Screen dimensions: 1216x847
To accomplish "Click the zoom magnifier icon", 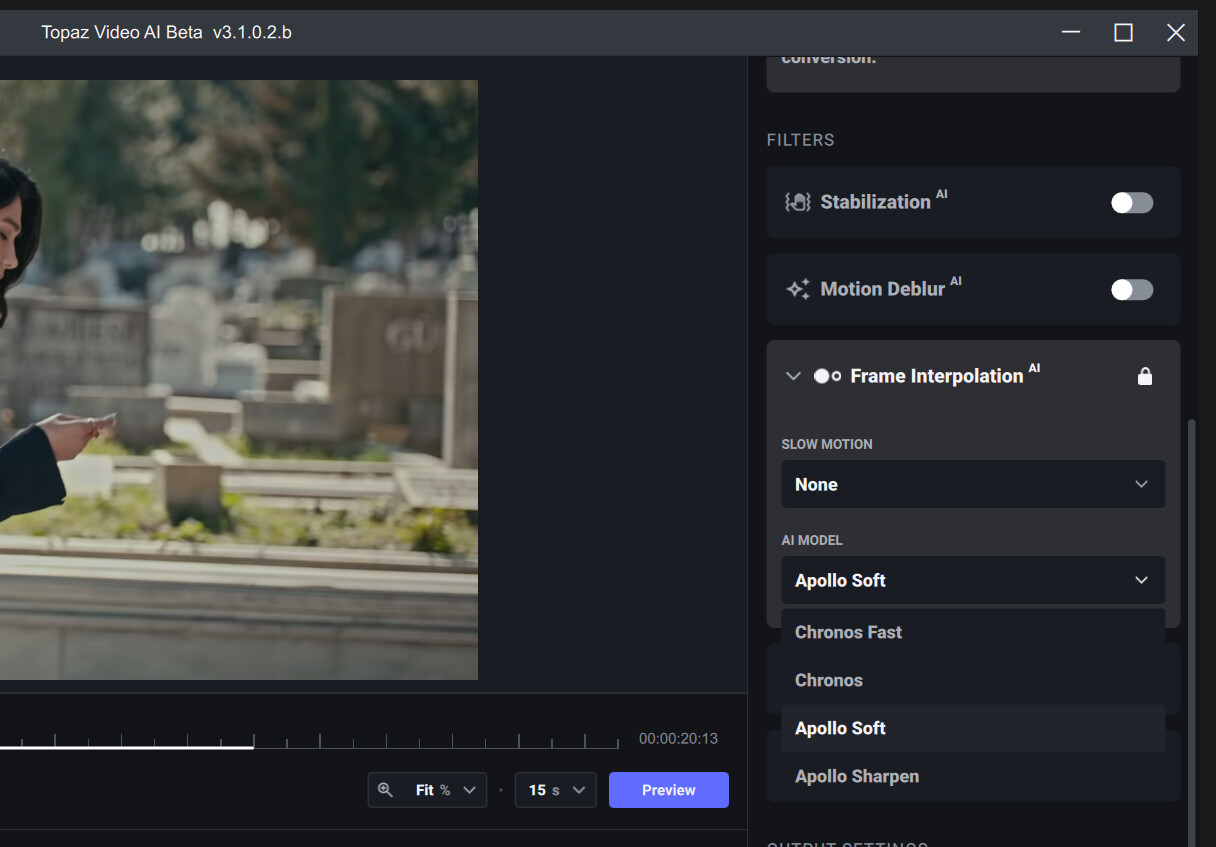I will (x=385, y=790).
